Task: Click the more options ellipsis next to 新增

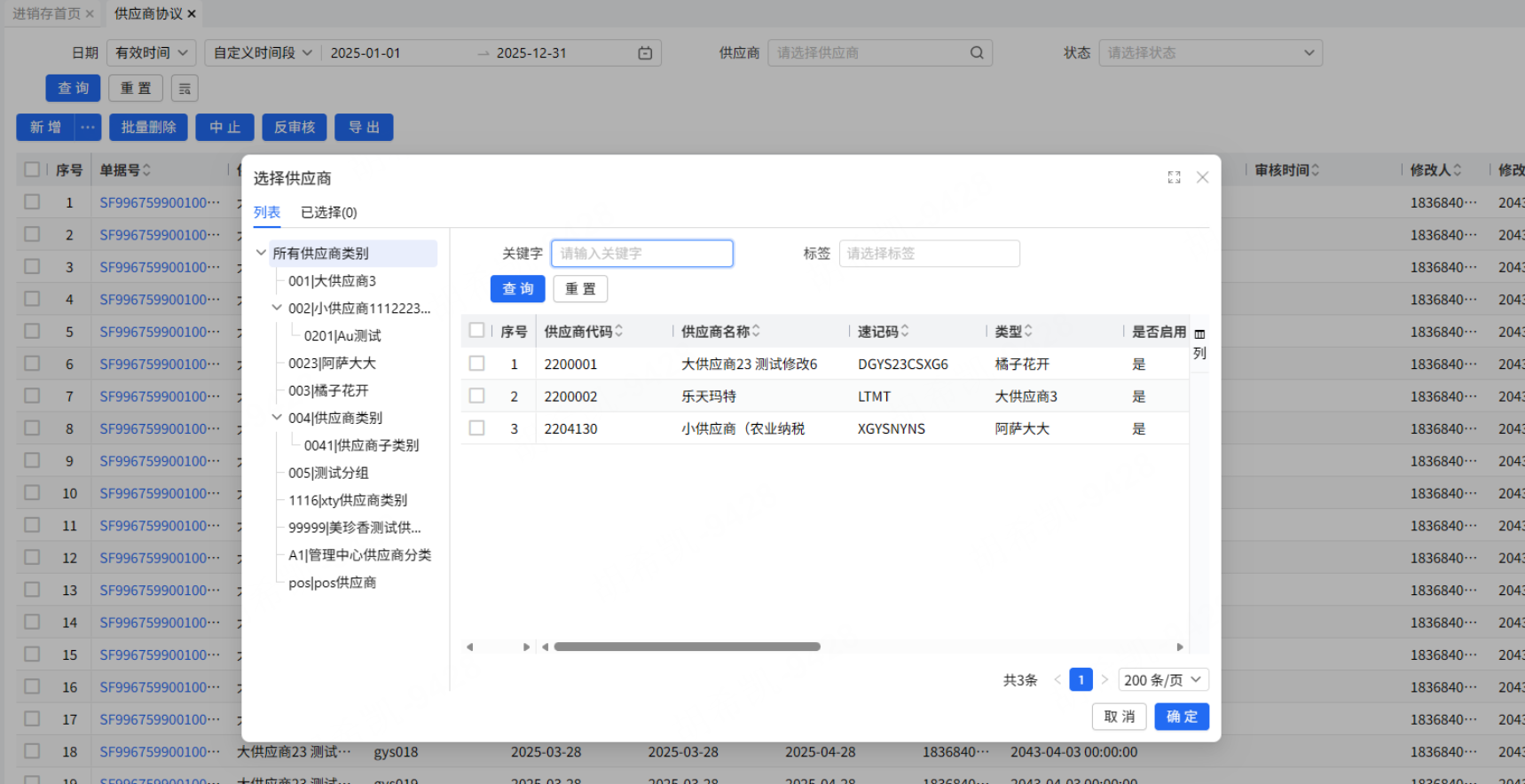Action: pyautogui.click(x=87, y=128)
